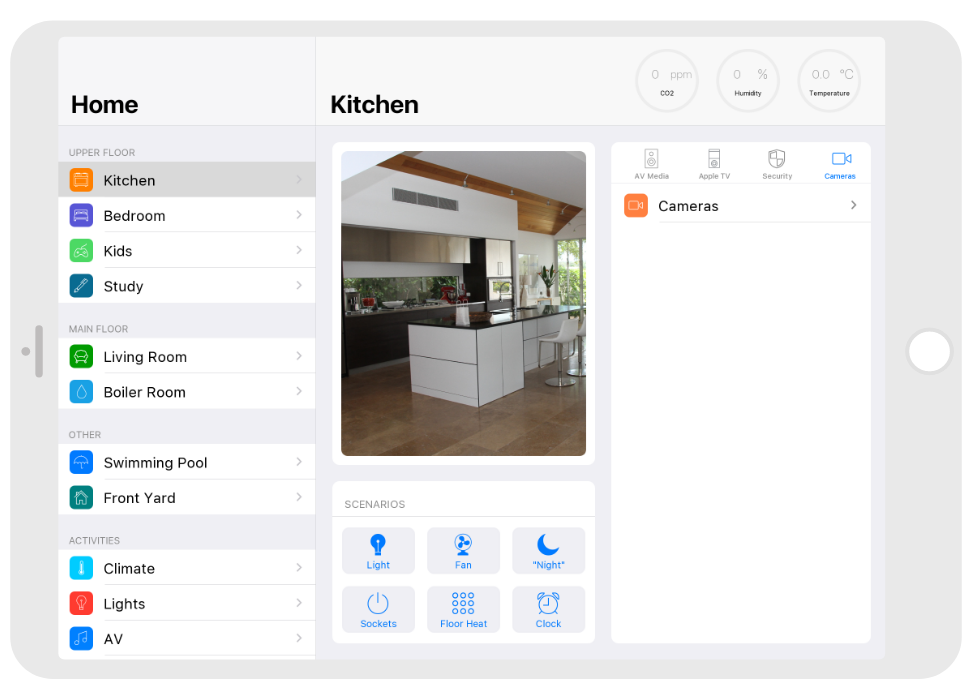
Task: Select the red Lights bulb icon
Action: (x=81, y=603)
